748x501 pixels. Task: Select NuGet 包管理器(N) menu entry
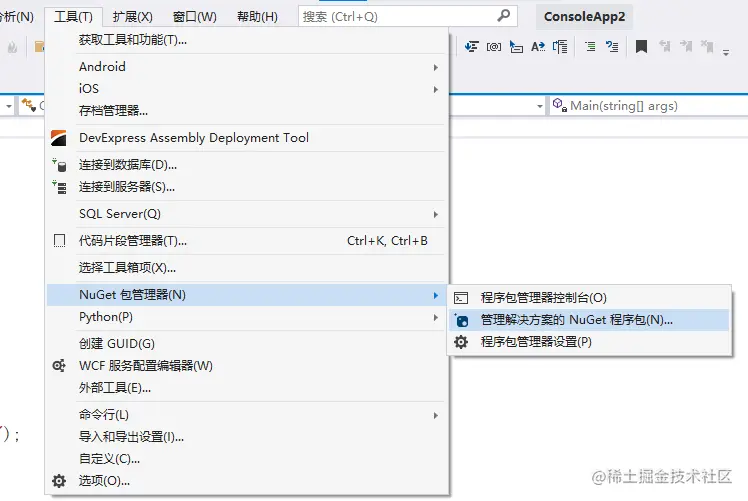(247, 295)
